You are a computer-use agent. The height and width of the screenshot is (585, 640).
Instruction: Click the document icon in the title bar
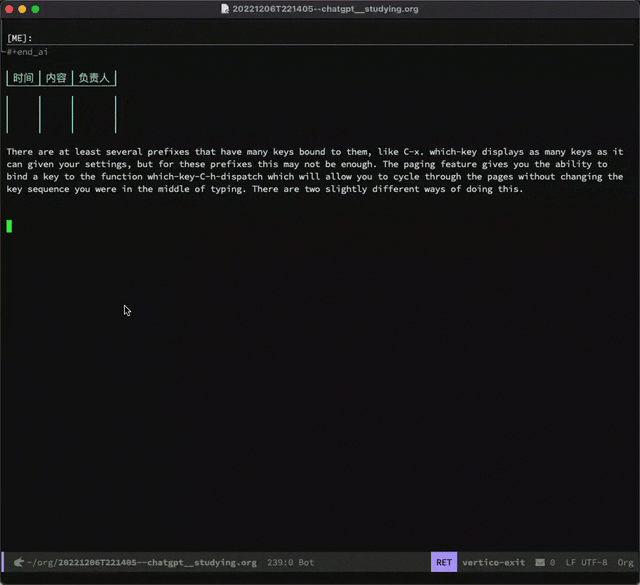(x=224, y=9)
